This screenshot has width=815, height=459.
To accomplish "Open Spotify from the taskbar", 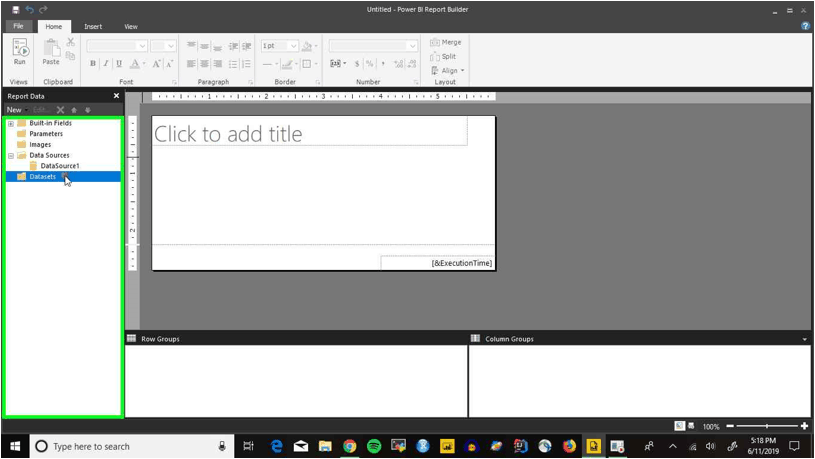I will (374, 446).
